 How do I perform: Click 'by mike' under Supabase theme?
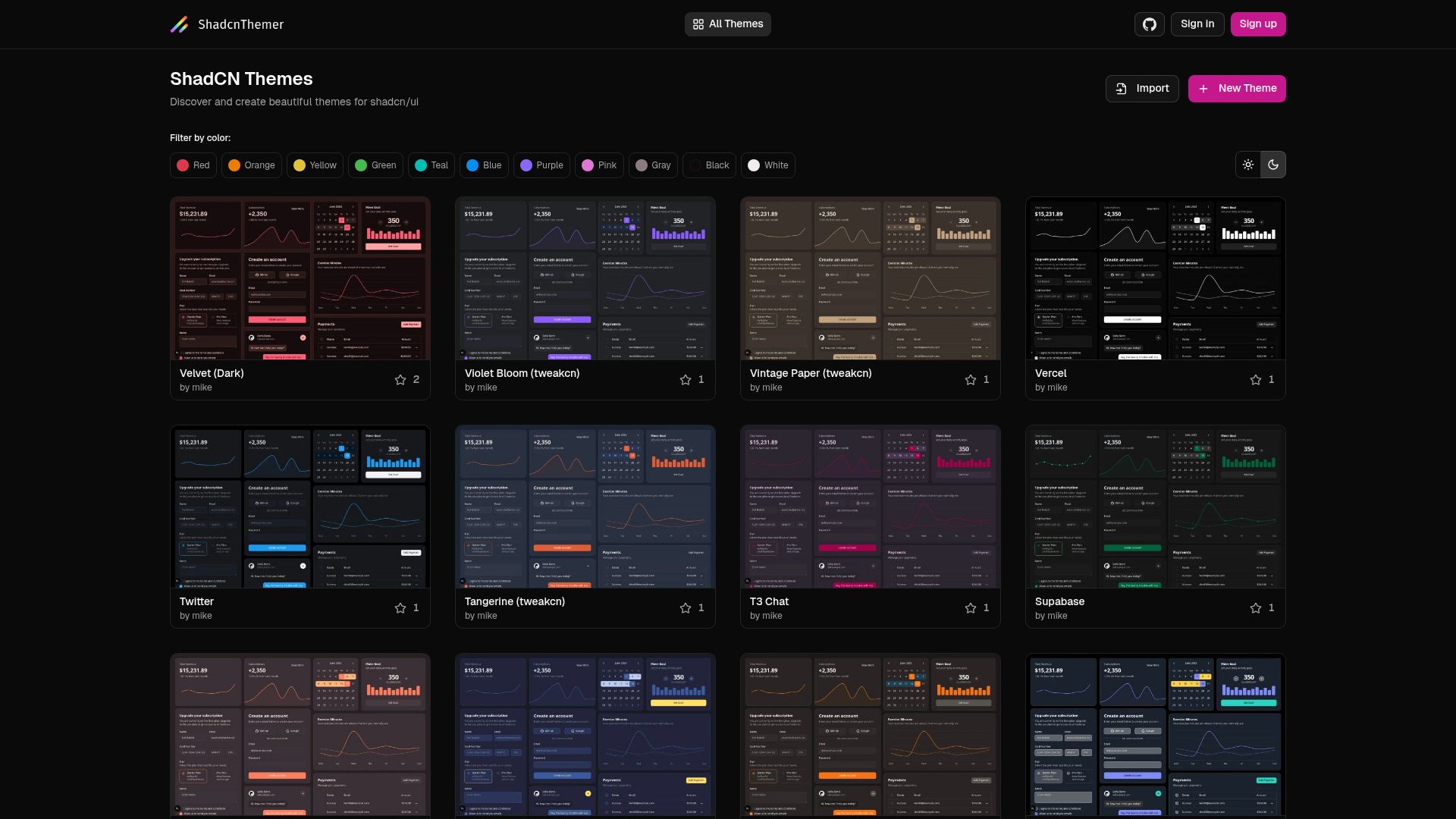click(x=1051, y=616)
